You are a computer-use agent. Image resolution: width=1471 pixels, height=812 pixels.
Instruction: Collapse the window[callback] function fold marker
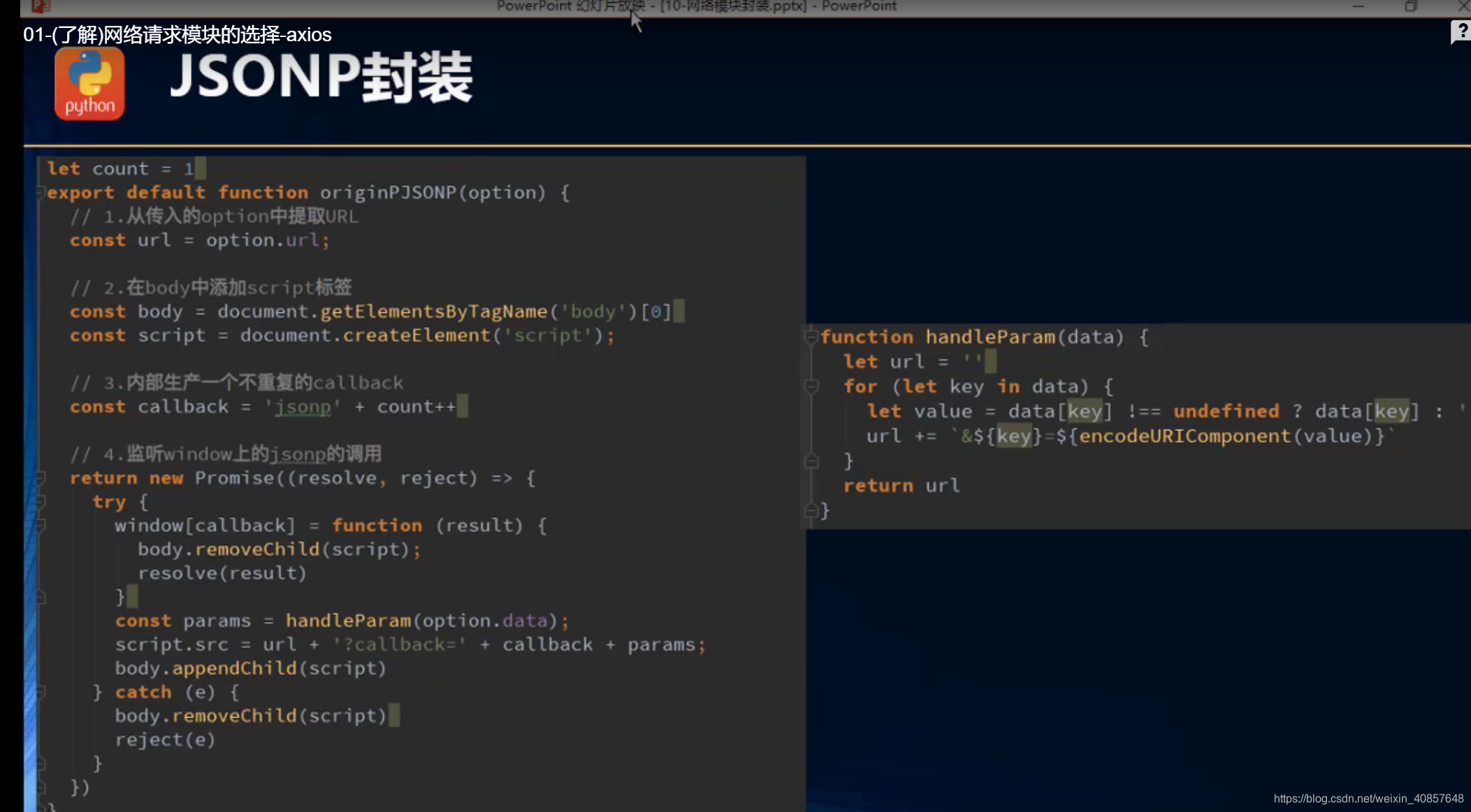click(41, 525)
